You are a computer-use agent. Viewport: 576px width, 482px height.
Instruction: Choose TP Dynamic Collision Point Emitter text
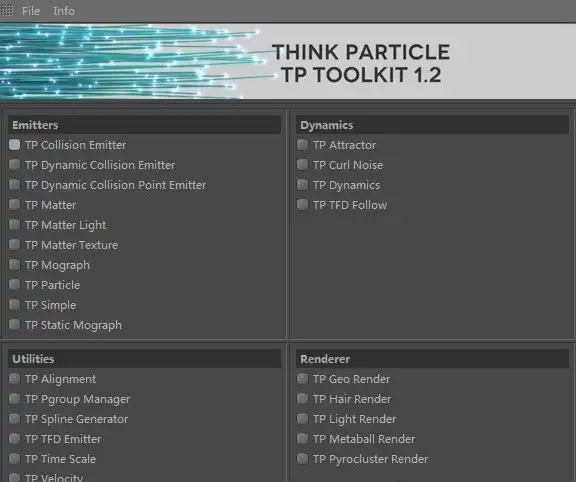(x=115, y=185)
